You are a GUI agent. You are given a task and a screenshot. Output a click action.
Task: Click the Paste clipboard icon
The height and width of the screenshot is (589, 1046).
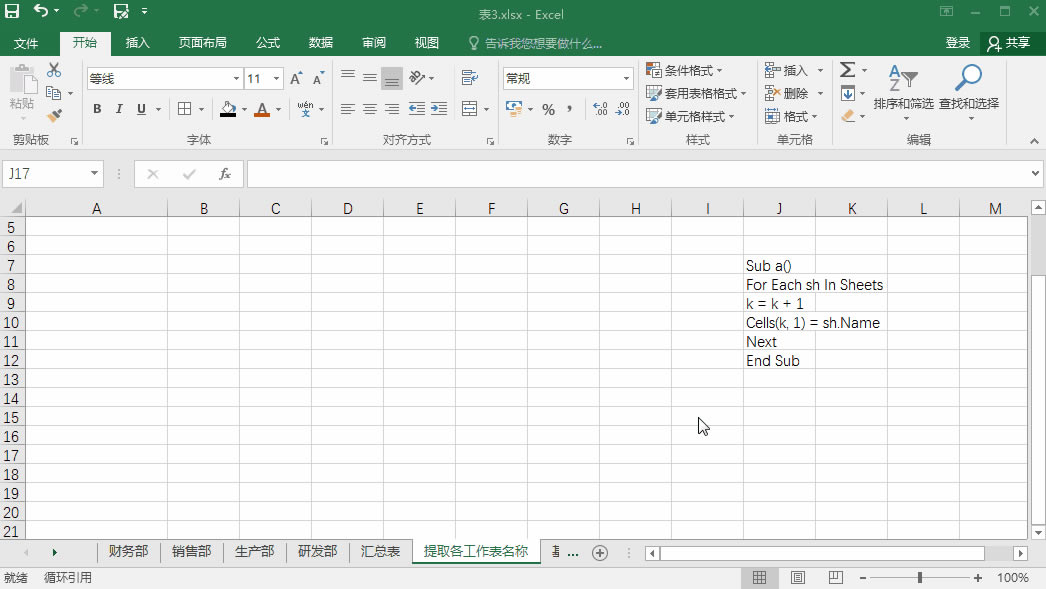coord(23,80)
